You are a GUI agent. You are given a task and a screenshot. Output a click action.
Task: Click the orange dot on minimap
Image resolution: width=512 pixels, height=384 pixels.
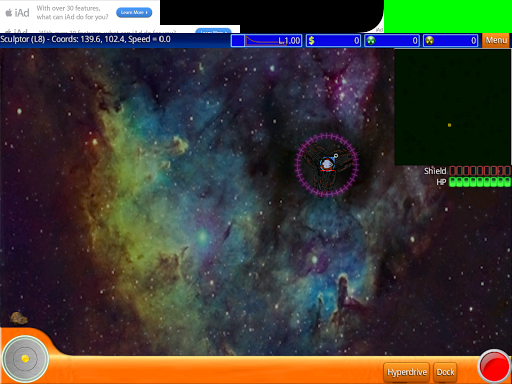[449, 125]
